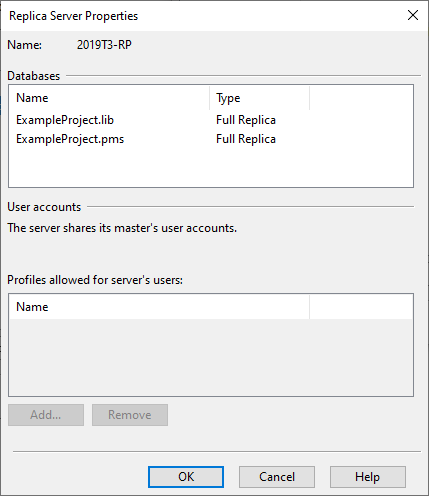
Task: Click the server name value 2019T3-RP
Action: click(x=104, y=45)
